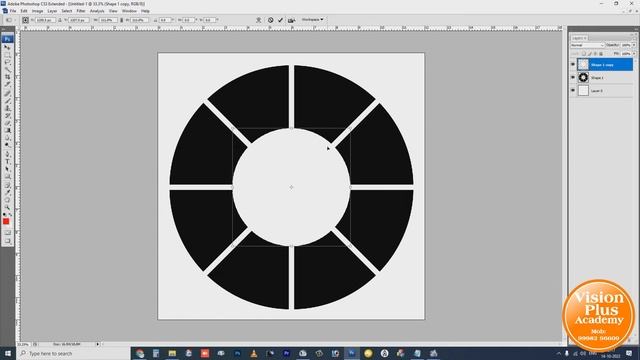Select the Eyedropper tool
This screenshot has height=360, width=640.
click(x=7, y=192)
